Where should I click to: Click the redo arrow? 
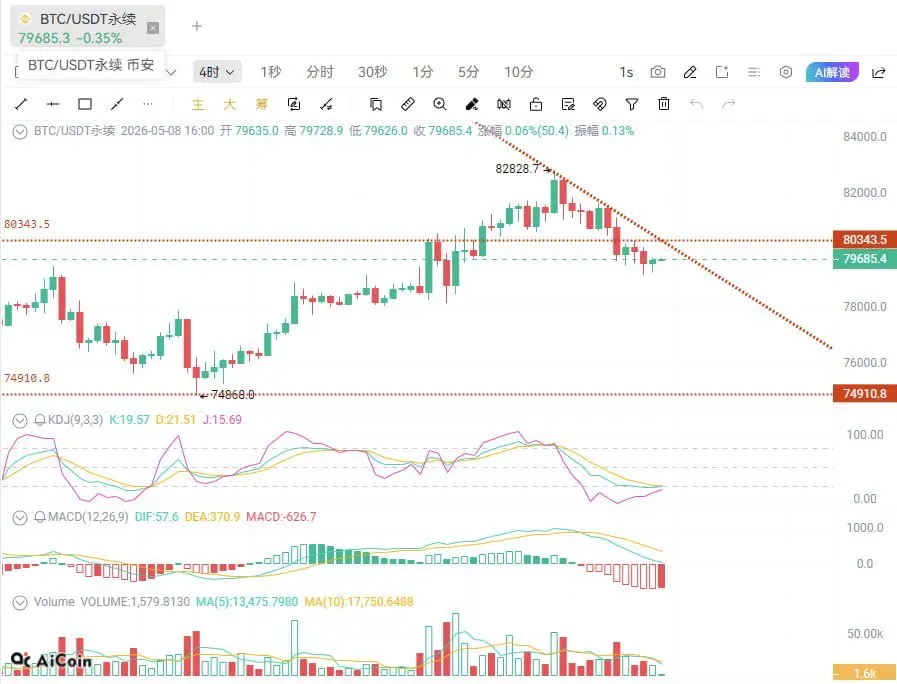point(728,104)
